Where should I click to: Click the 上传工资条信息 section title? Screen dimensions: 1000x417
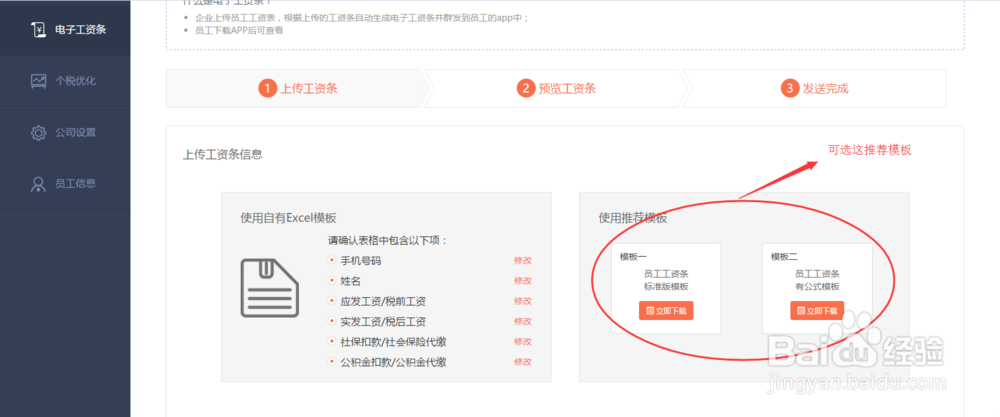223,154
